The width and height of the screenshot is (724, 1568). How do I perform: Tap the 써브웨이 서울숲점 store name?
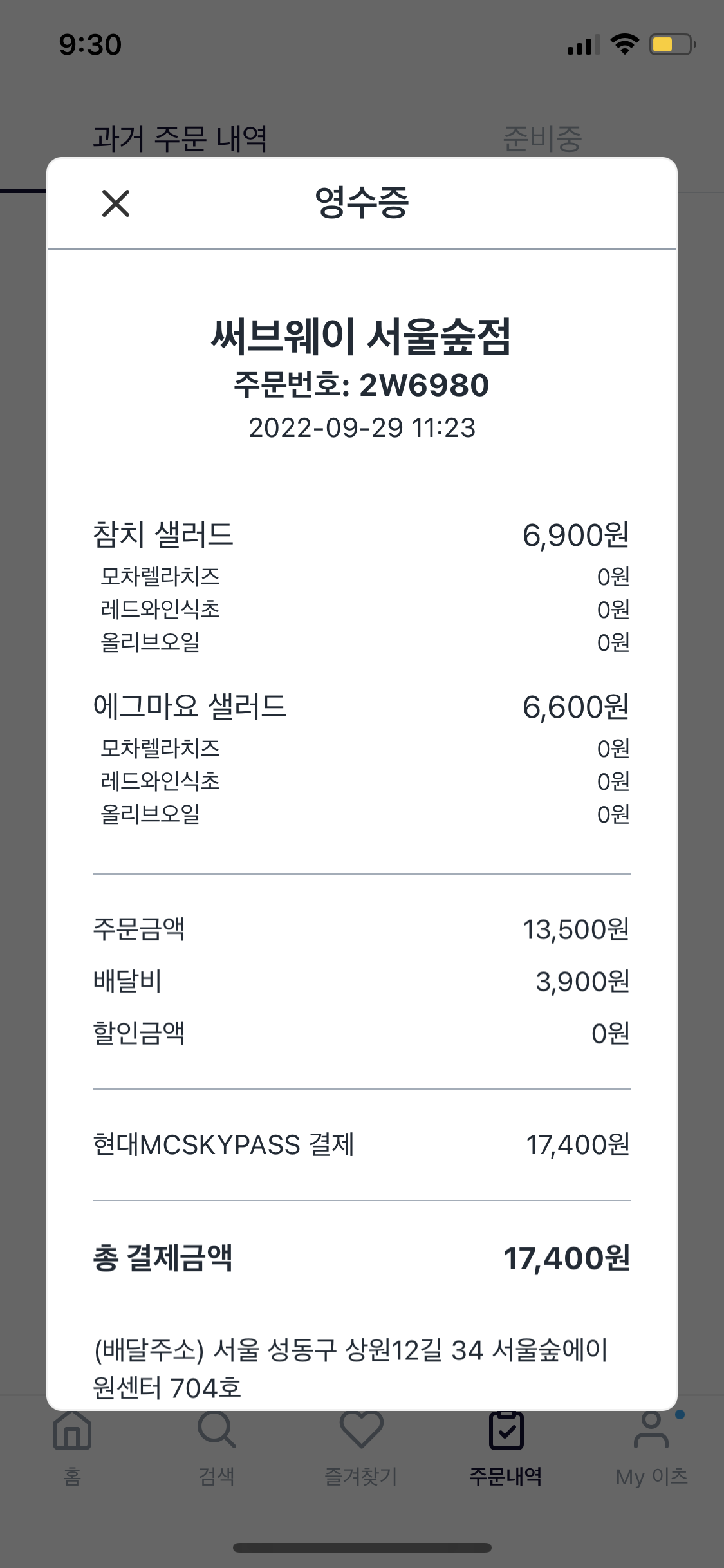(x=362, y=337)
